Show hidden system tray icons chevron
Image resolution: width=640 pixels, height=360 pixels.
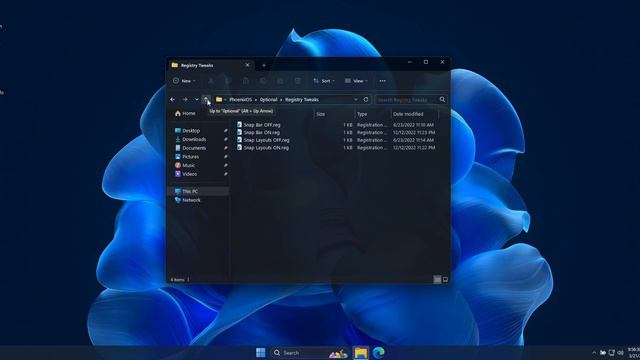pos(593,353)
